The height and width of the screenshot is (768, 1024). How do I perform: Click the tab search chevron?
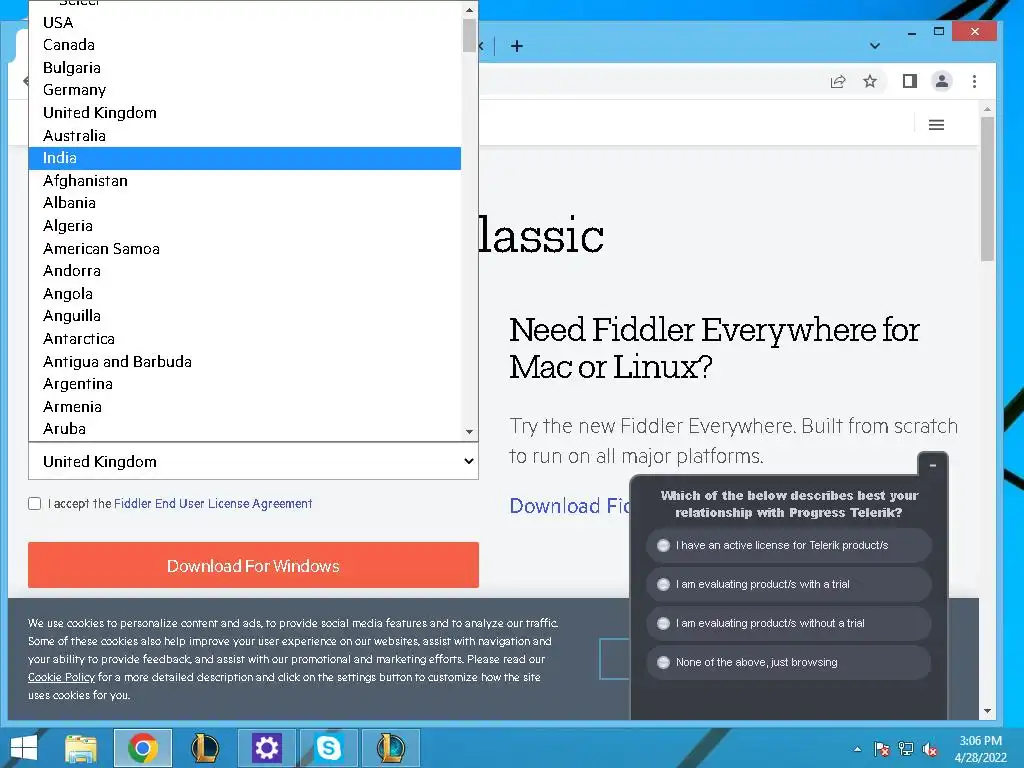[x=875, y=46]
